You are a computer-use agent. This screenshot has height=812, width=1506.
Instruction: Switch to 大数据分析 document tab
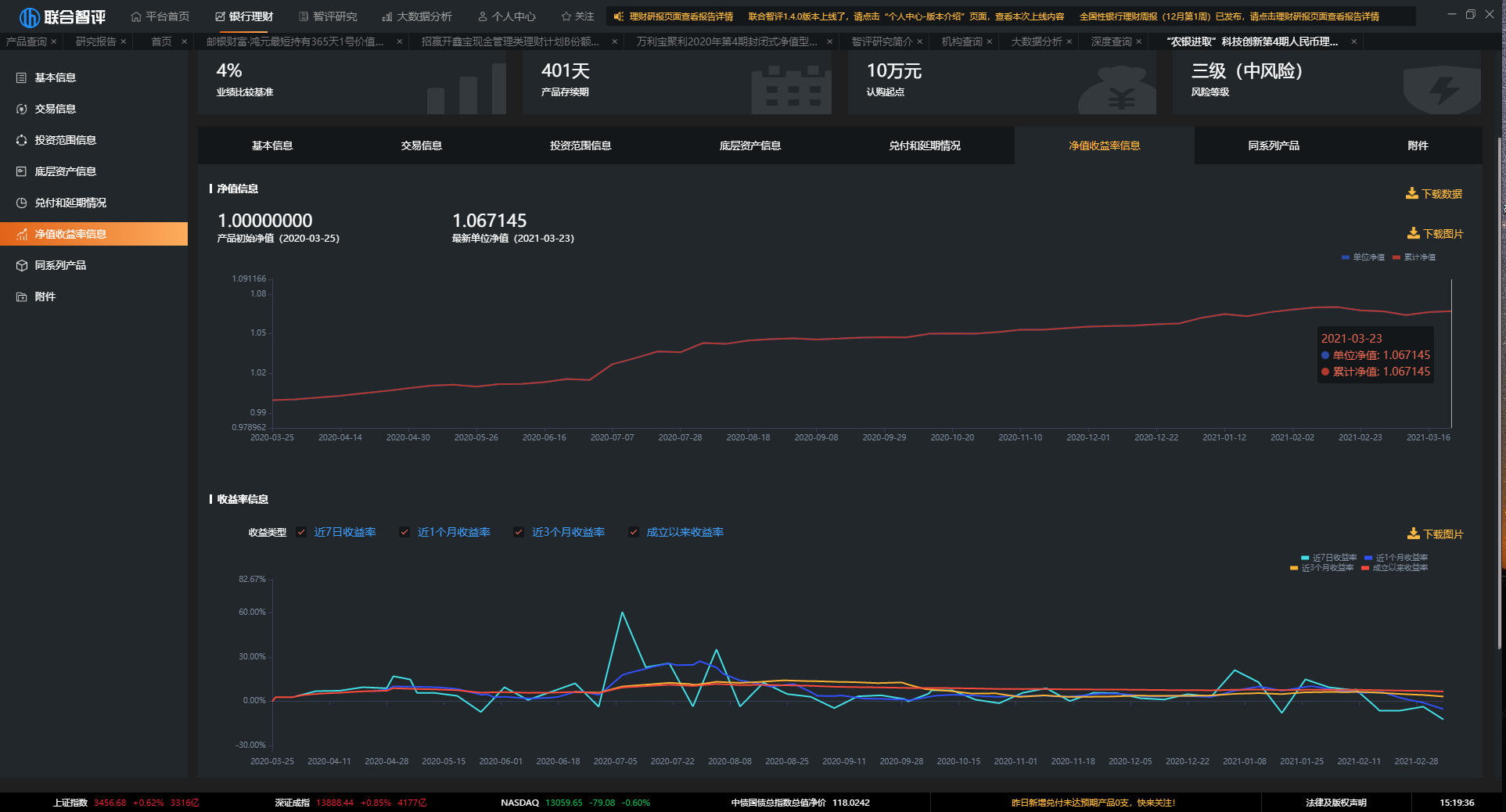1036,41
